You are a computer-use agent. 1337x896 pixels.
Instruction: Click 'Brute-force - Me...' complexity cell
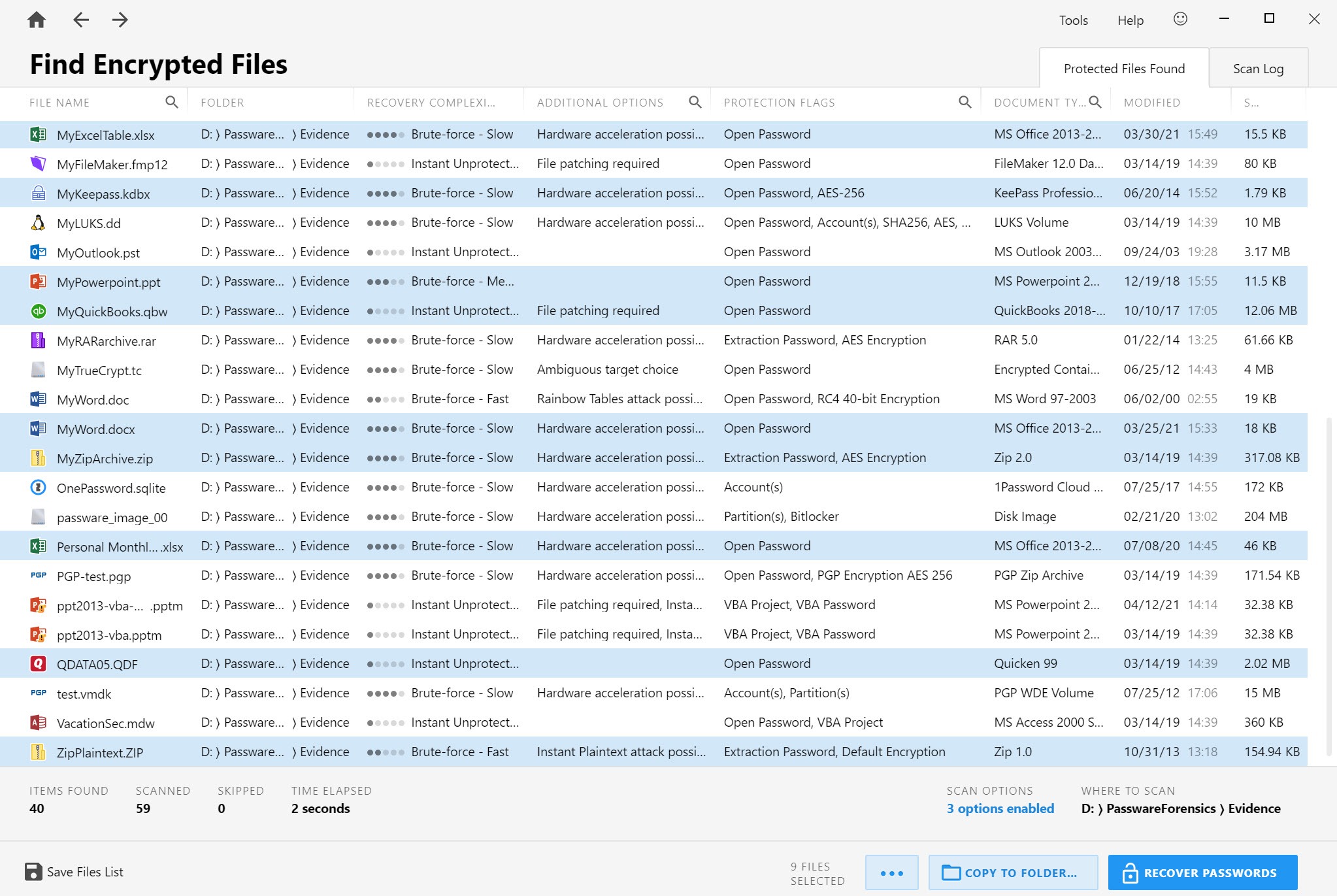[463, 281]
